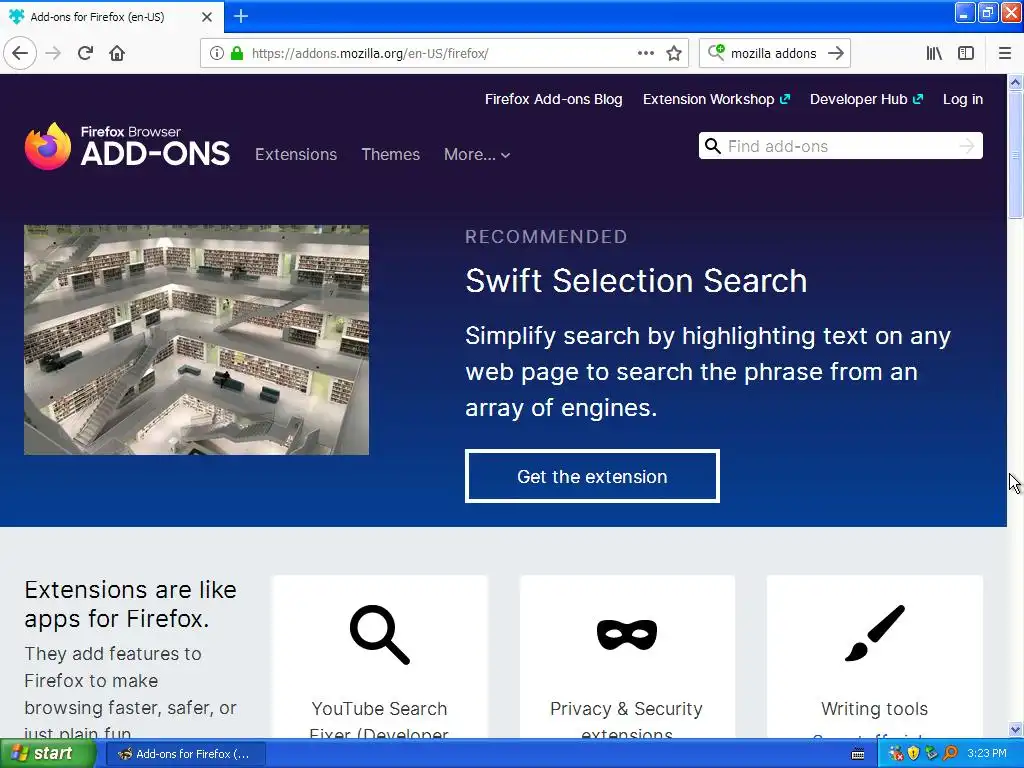The height and width of the screenshot is (768, 1024).
Task: Focus the Find add-ons search field
Action: (x=840, y=146)
